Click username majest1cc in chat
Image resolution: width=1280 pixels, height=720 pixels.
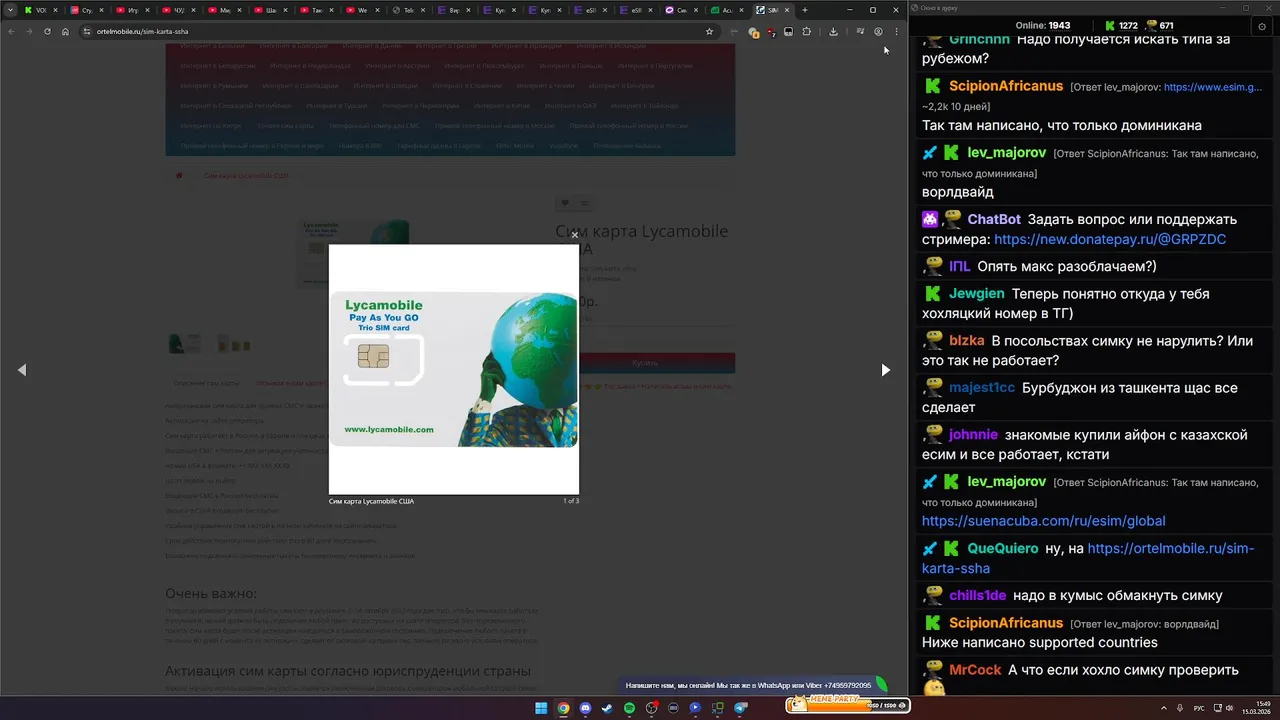point(982,388)
